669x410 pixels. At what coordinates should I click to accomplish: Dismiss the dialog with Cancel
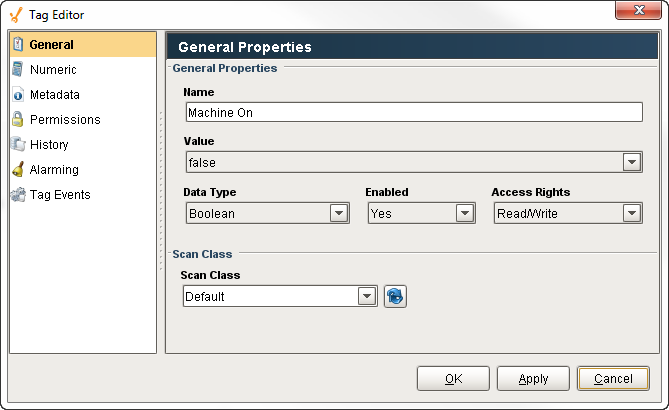[613, 378]
